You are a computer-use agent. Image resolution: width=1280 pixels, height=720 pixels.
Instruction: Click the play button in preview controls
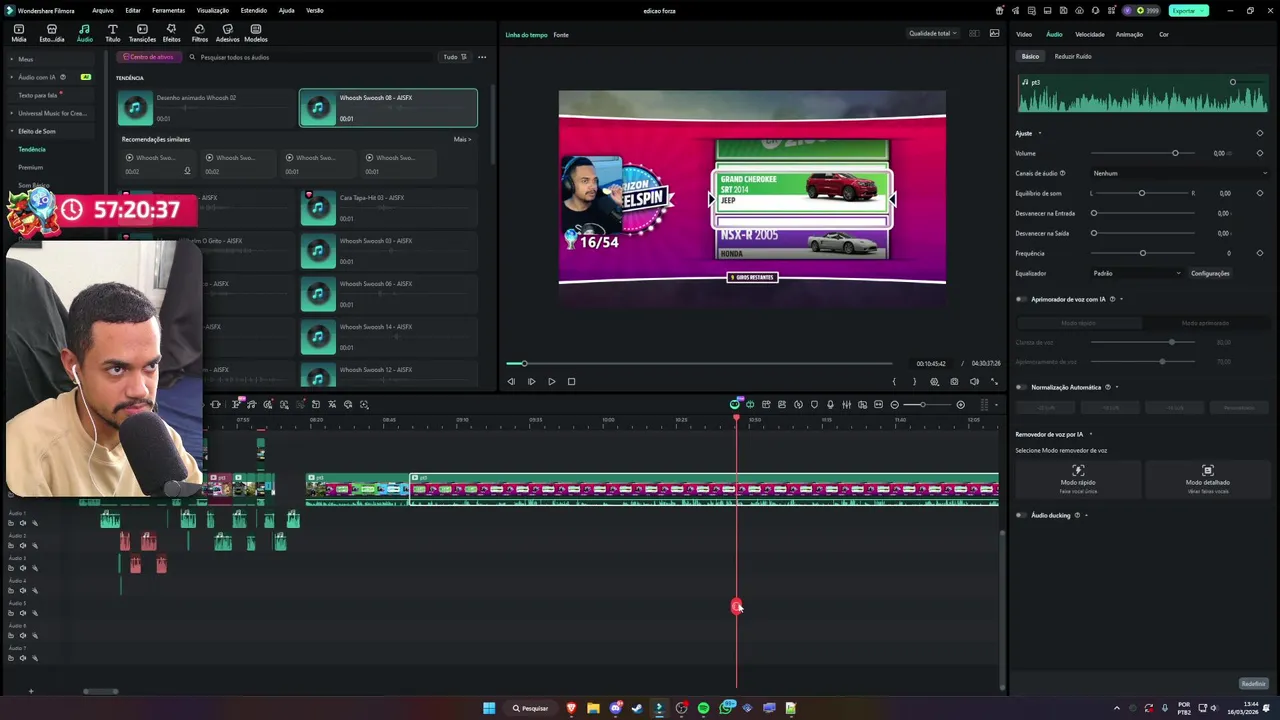coord(551,381)
